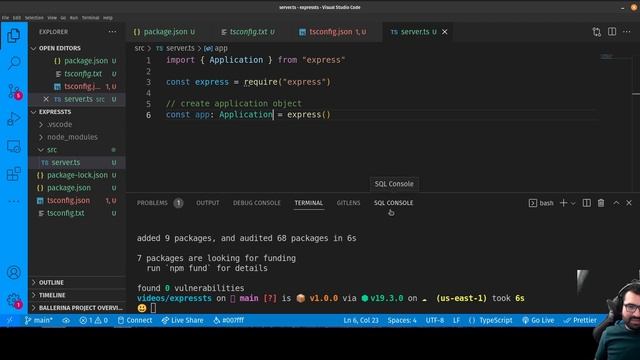Open the editor more actions menu
The width and height of the screenshot is (640, 360).
(627, 31)
